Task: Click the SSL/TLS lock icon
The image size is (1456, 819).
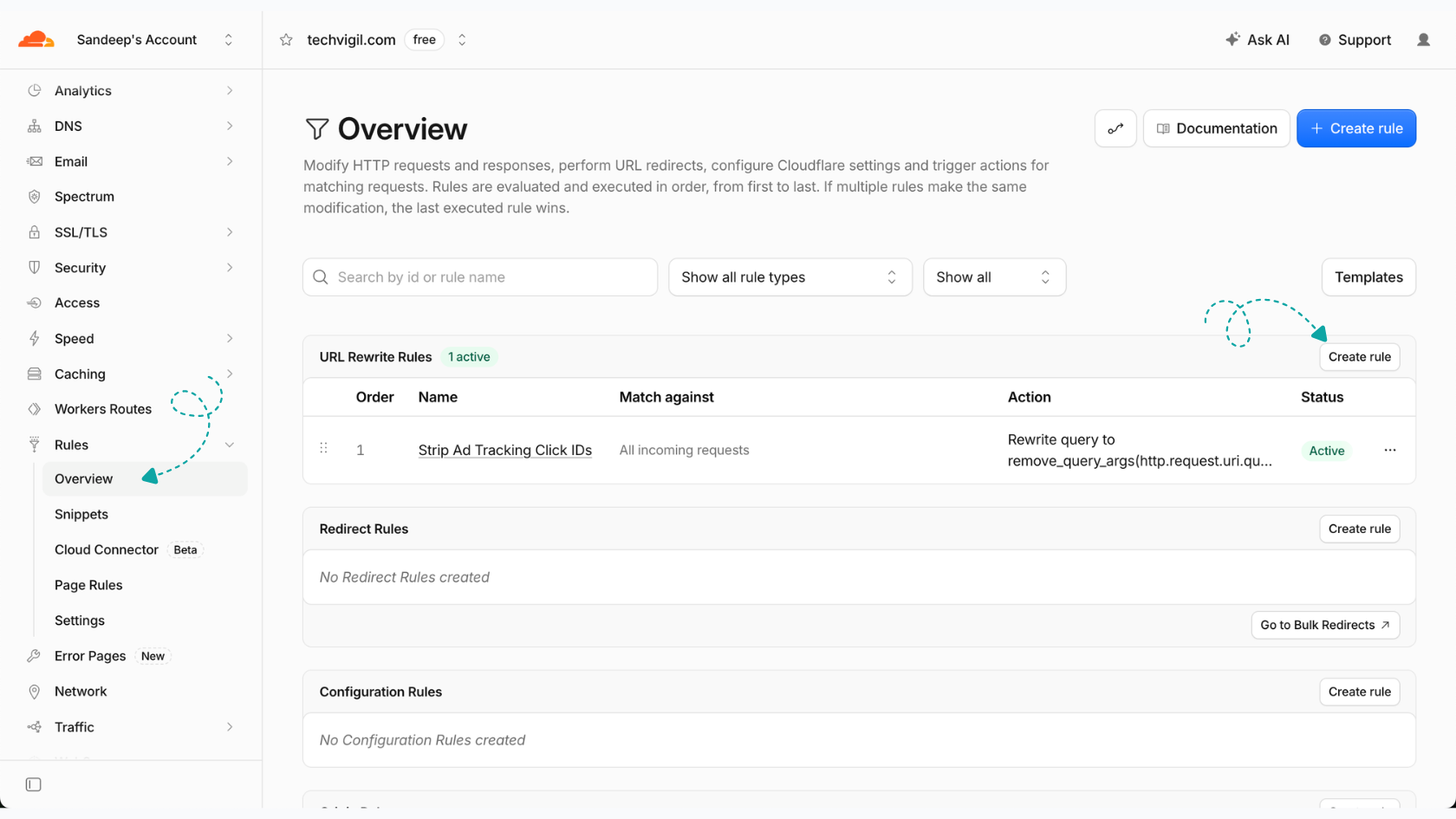Action: 35,232
